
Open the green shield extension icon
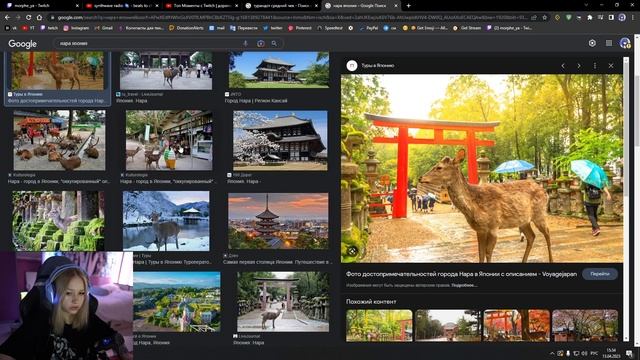569,18
